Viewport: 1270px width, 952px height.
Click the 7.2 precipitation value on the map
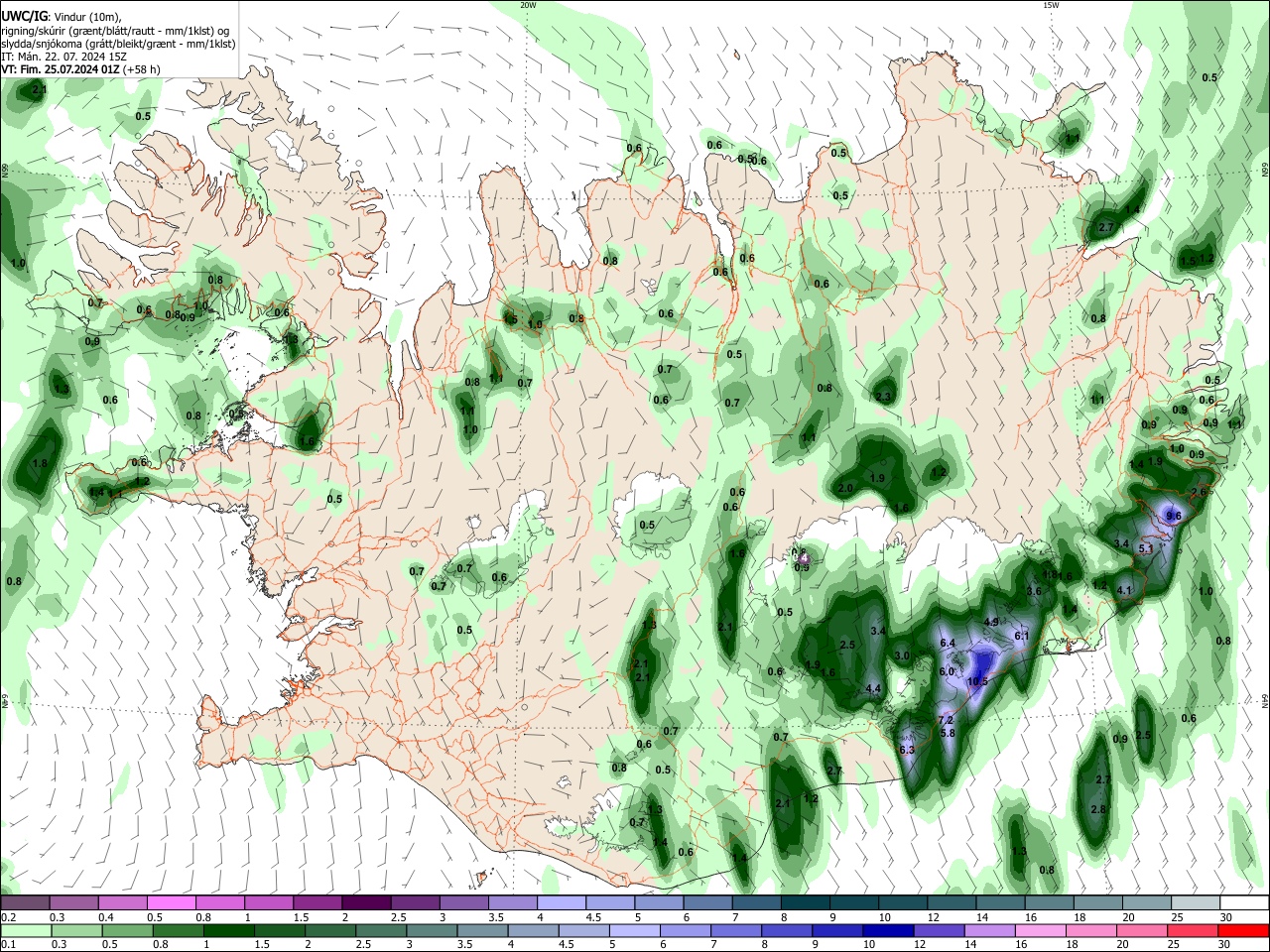[x=946, y=720]
